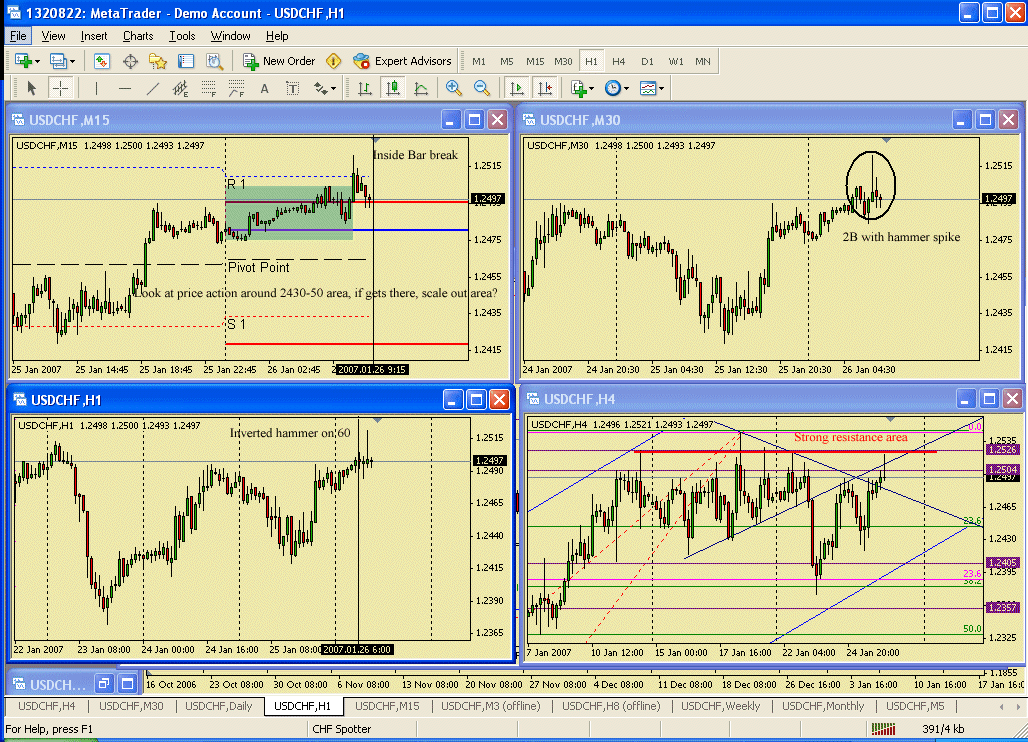Select M15 timeframe in the toolbar
Screen dimensions: 1028x742
(x=535, y=61)
